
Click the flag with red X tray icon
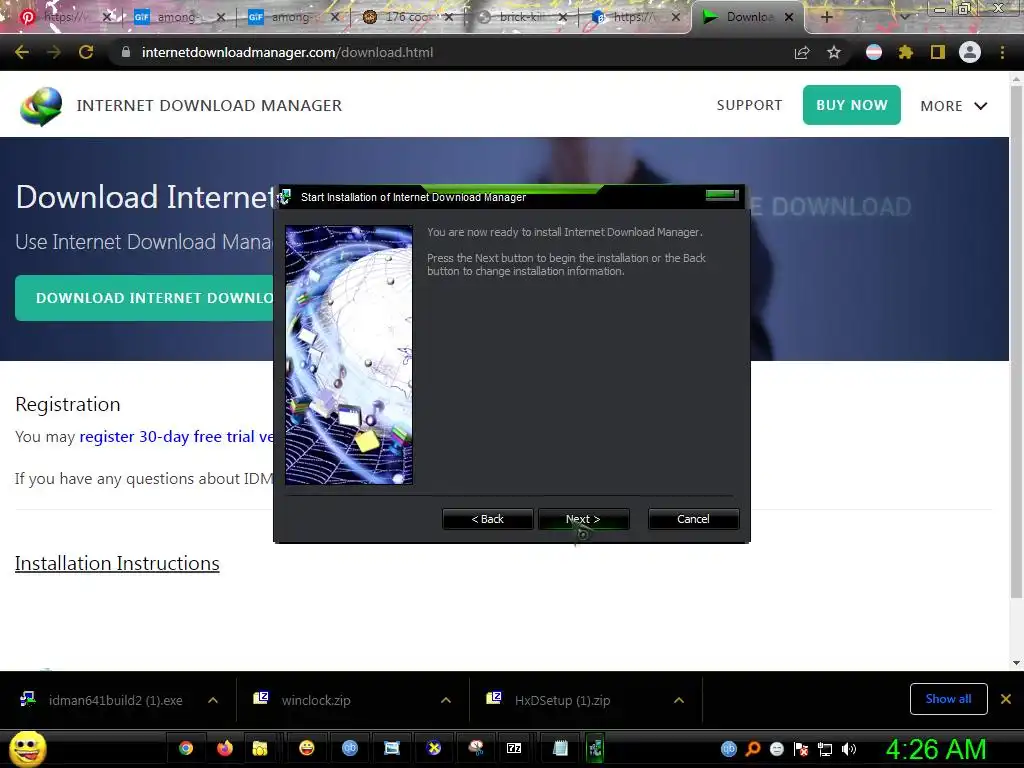pos(801,749)
